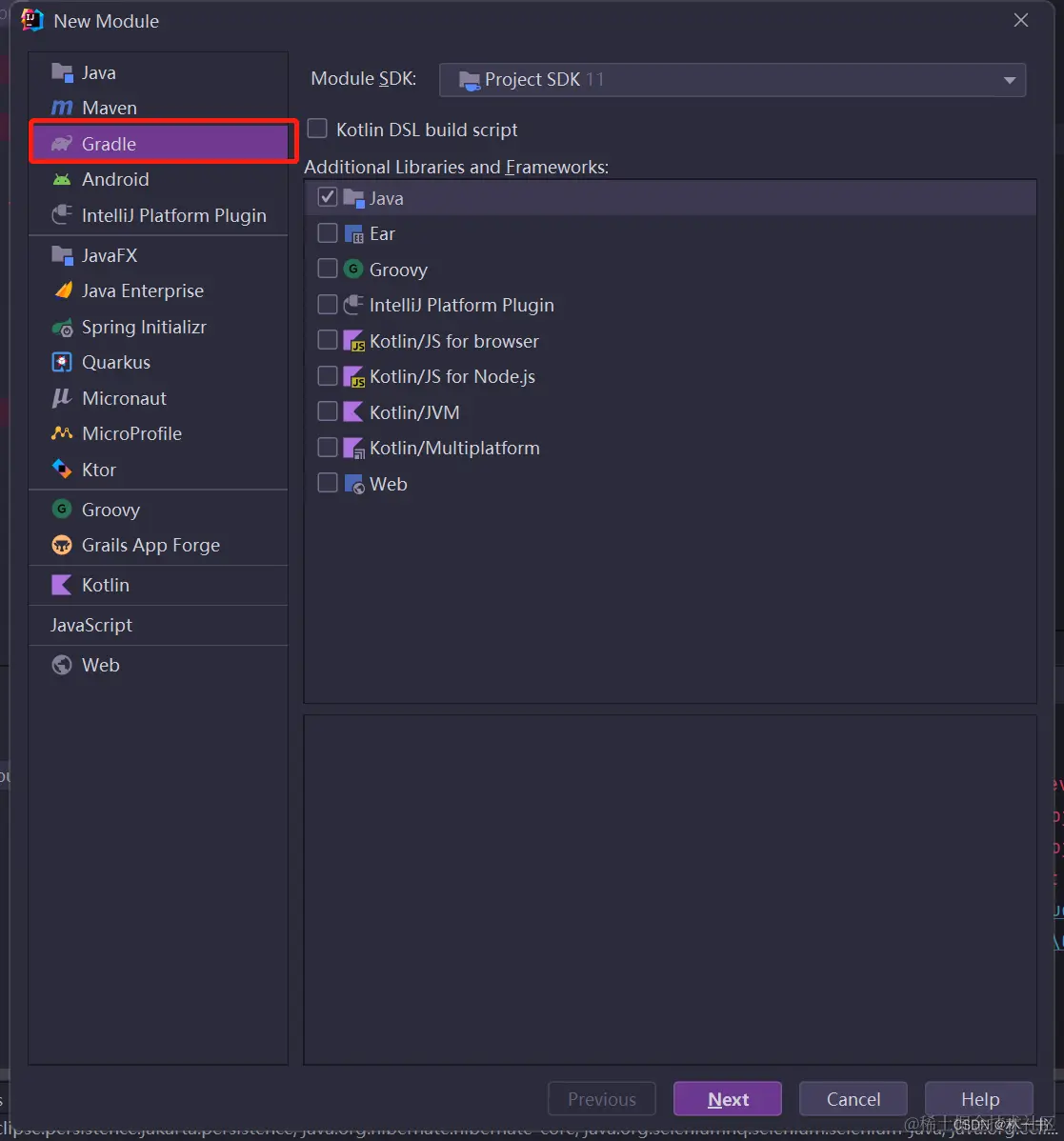Click the Kotlin/Multiplatform icon
The image size is (1064, 1141).
click(353, 448)
